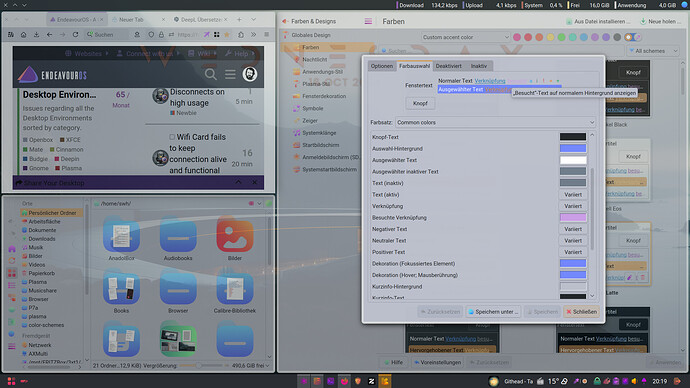Open the Custom accent color dropdown

point(465,37)
